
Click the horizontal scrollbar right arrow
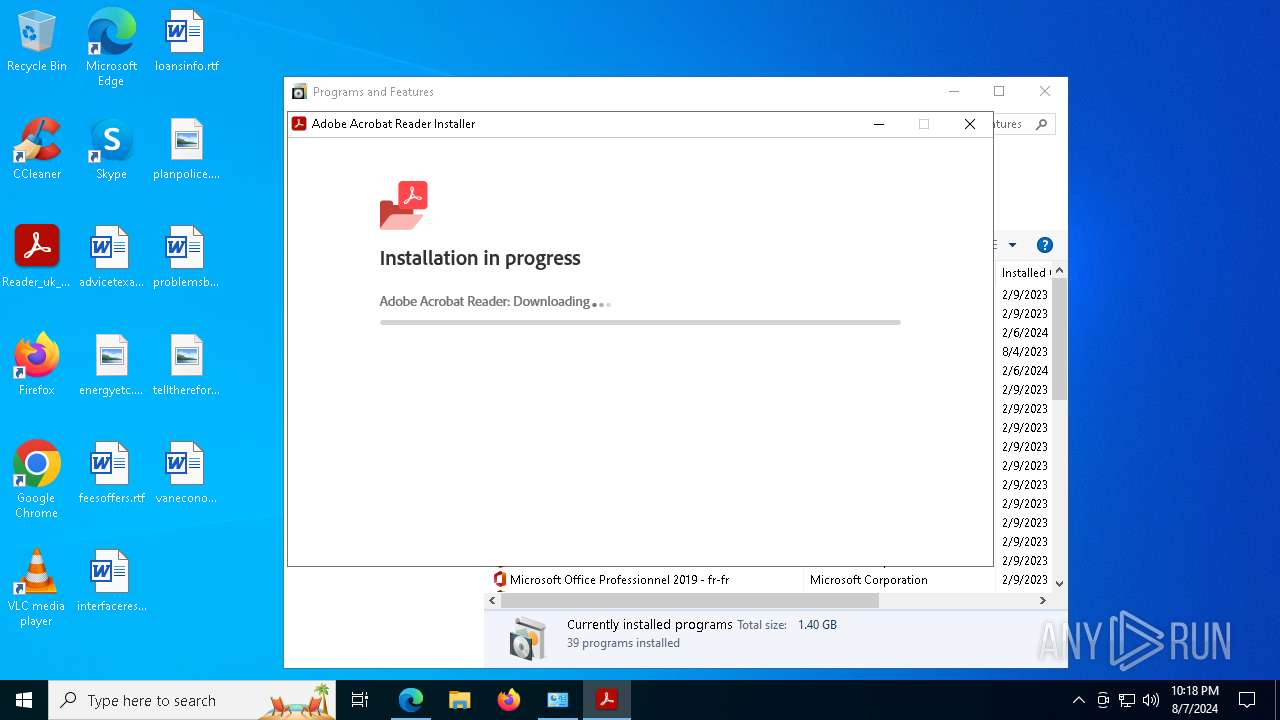coord(1042,600)
